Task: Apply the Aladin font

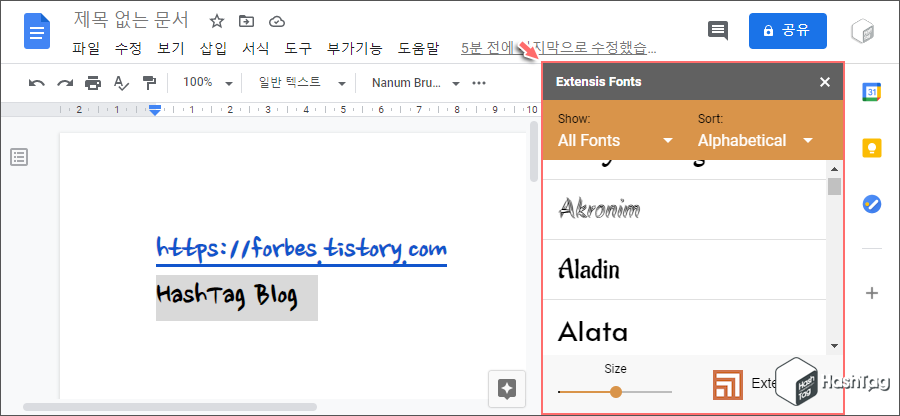Action: [x=684, y=270]
